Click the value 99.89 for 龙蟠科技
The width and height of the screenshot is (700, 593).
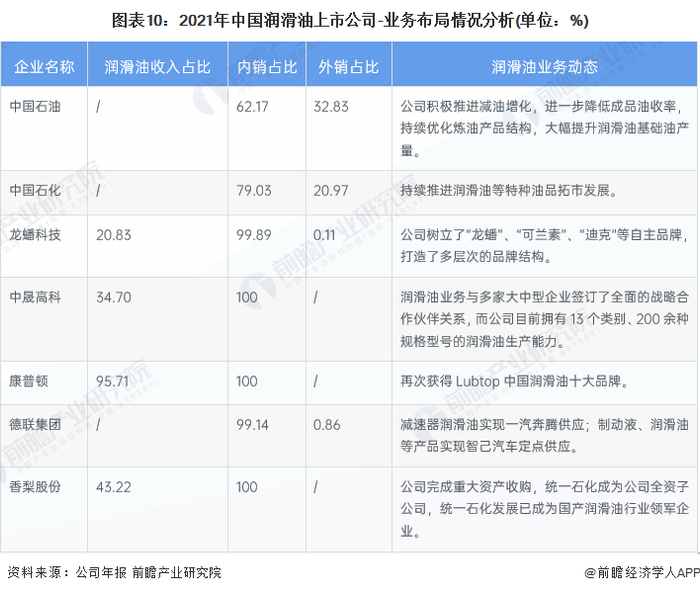[254, 235]
